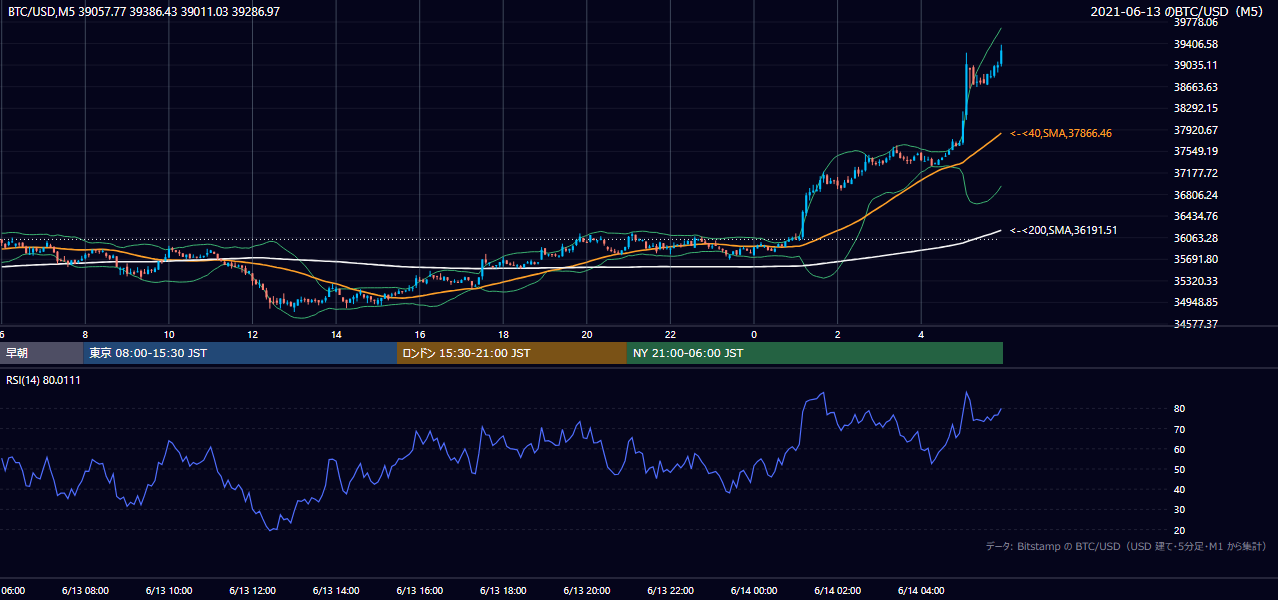This screenshot has height=600, width=1278.
Task: Click the Bitstamp data source note
Action: (x=1126, y=546)
